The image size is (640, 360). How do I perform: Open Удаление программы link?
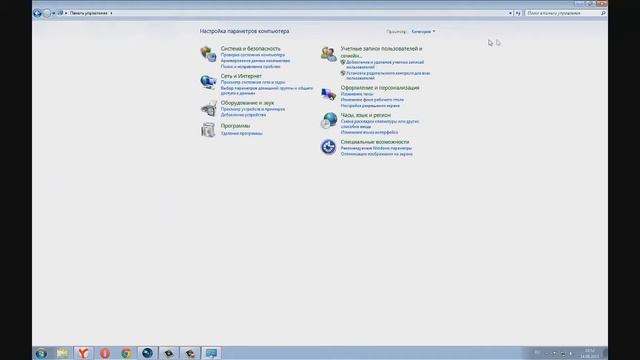coord(241,133)
